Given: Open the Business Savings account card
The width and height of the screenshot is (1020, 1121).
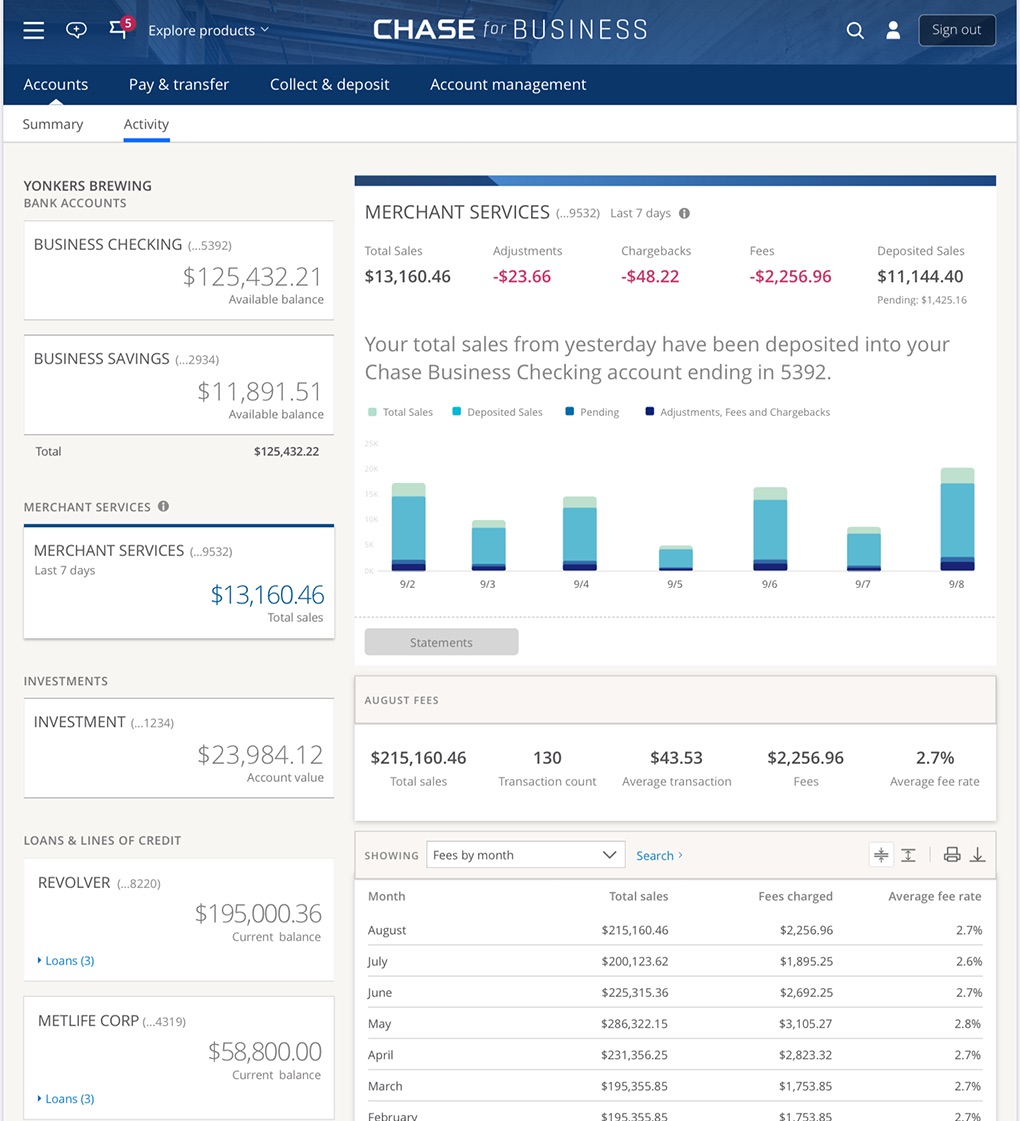Looking at the screenshot, I should (x=179, y=385).
